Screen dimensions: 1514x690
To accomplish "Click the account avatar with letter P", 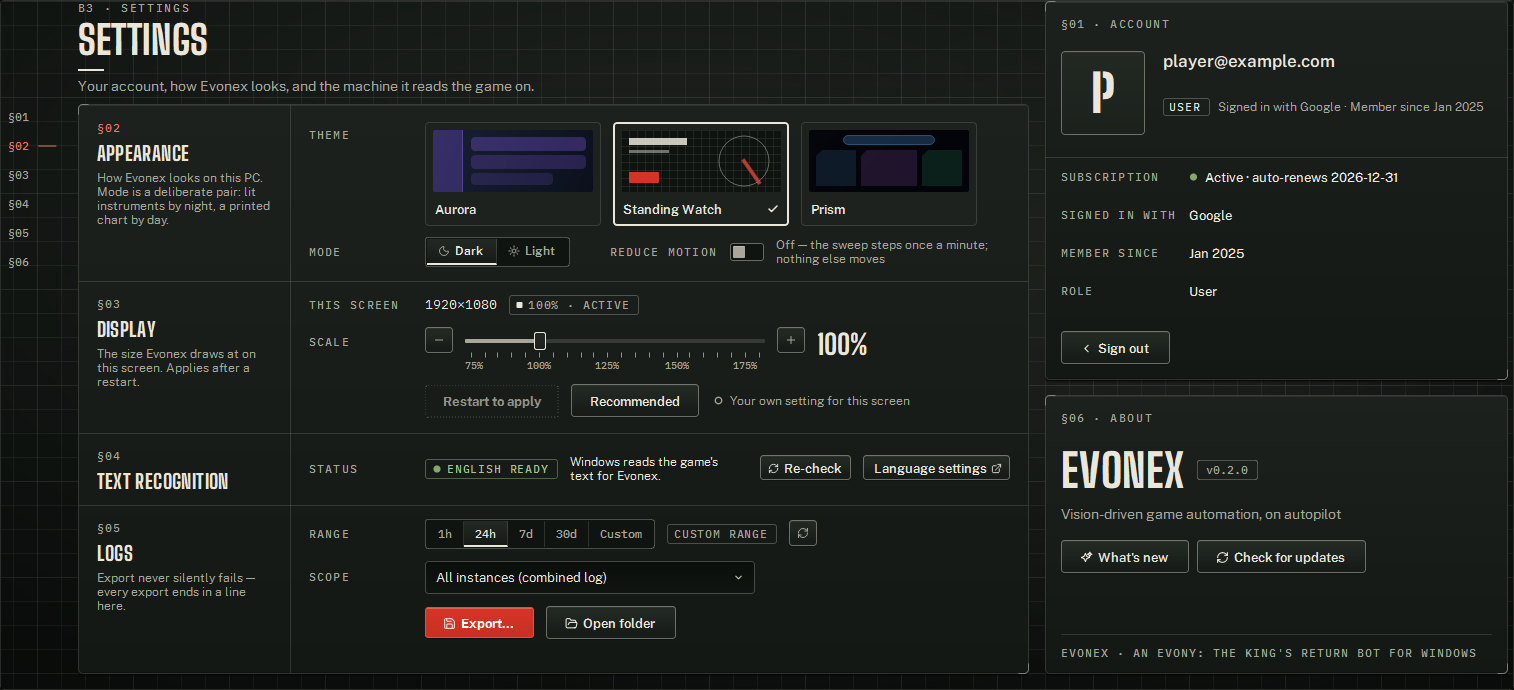I will click(1103, 93).
